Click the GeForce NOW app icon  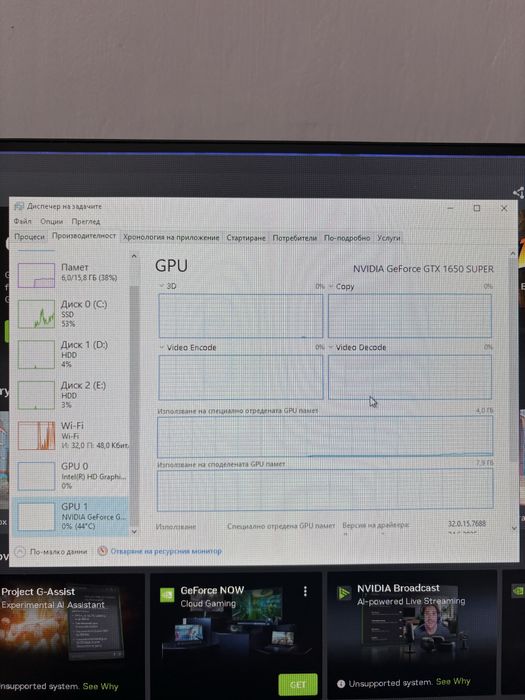pos(167,595)
